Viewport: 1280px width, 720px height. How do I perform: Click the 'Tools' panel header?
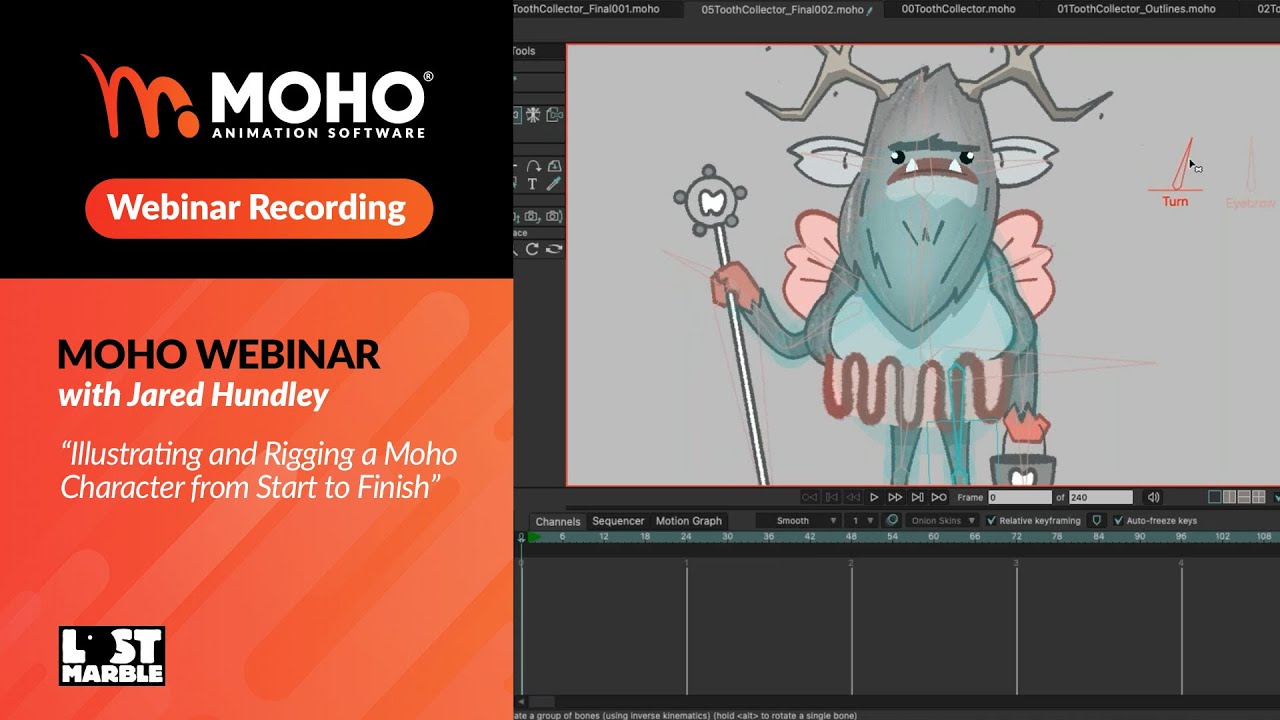click(x=524, y=51)
